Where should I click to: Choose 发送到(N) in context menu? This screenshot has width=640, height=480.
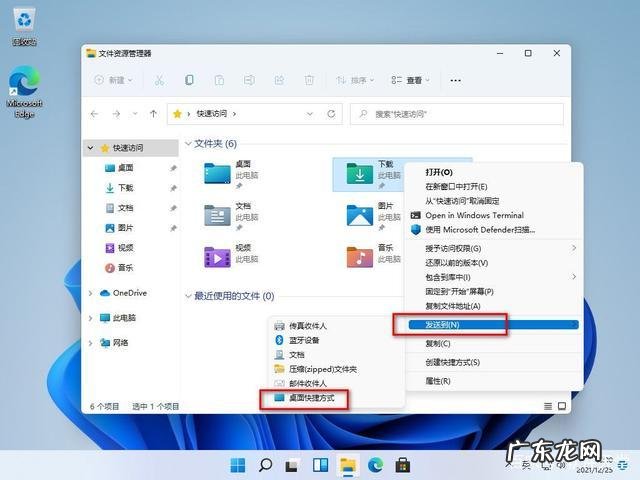coord(493,325)
